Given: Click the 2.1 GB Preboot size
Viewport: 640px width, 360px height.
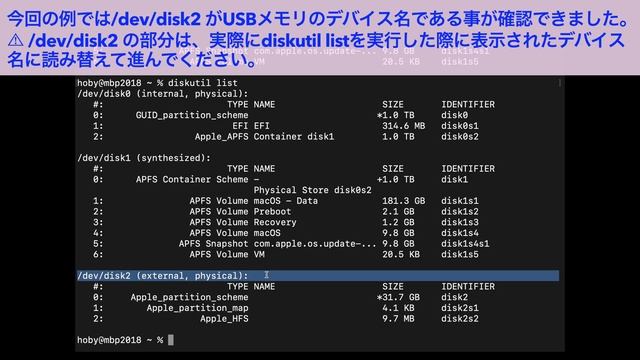Looking at the screenshot, I should (x=398, y=211).
